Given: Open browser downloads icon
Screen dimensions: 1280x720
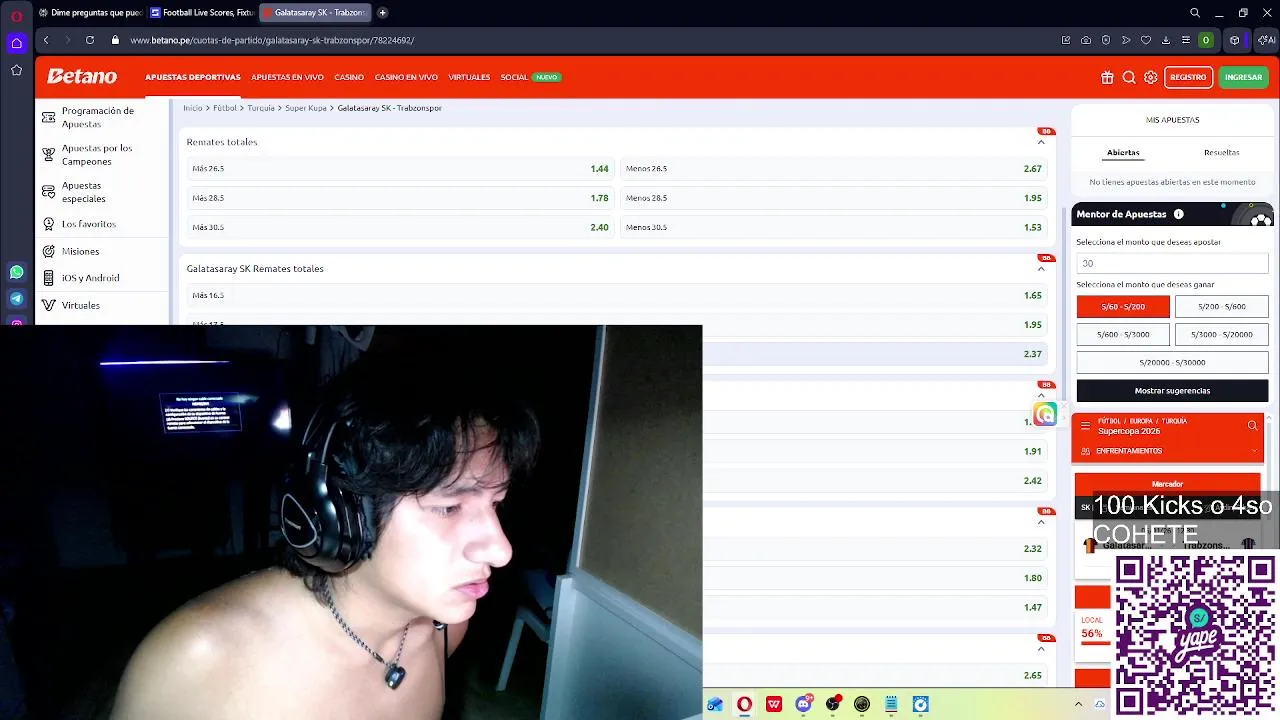Looking at the screenshot, I should click(x=1166, y=40).
